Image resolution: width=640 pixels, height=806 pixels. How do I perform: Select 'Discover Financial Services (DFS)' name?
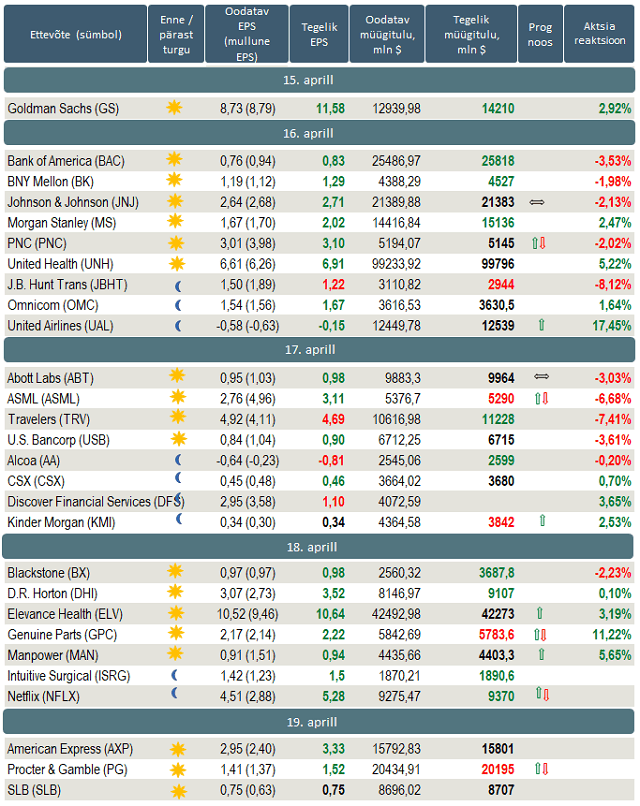coord(96,502)
